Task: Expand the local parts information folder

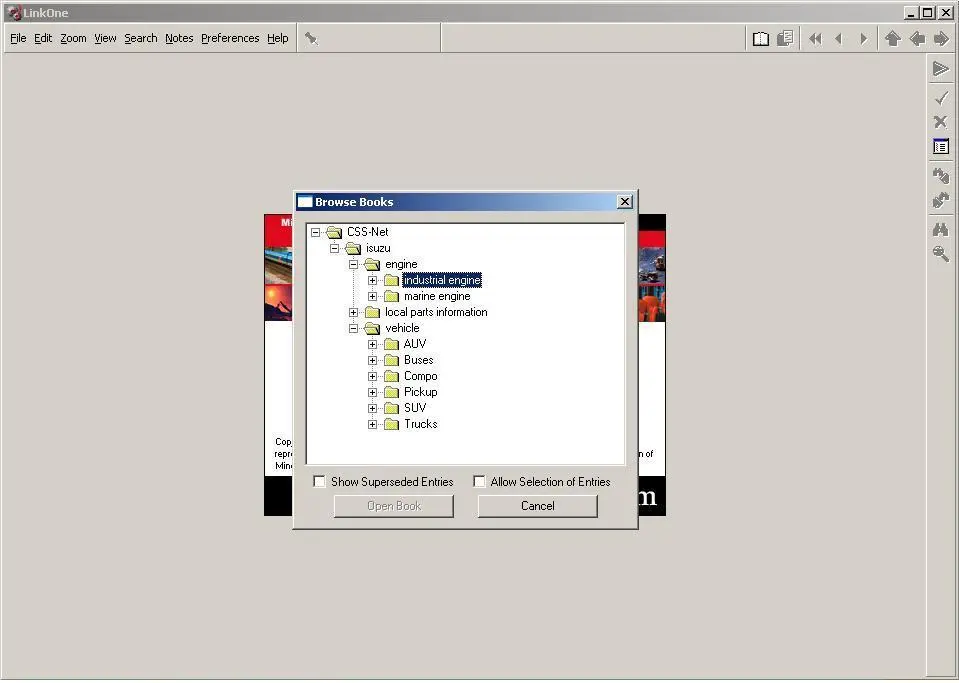Action: 354,312
